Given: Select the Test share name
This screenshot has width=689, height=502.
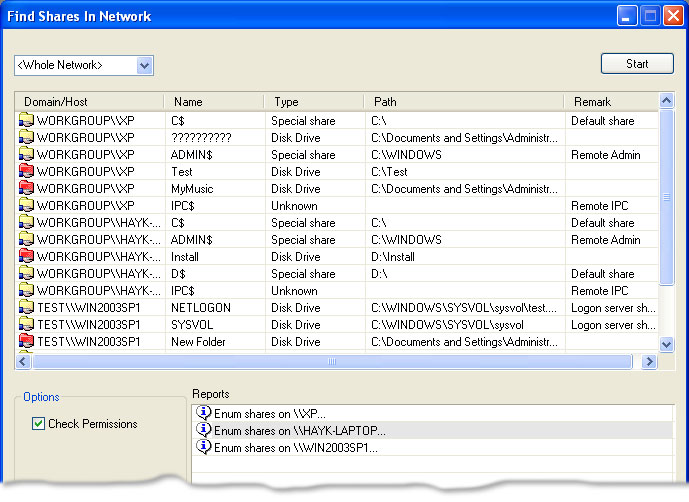Looking at the screenshot, I should click(181, 171).
